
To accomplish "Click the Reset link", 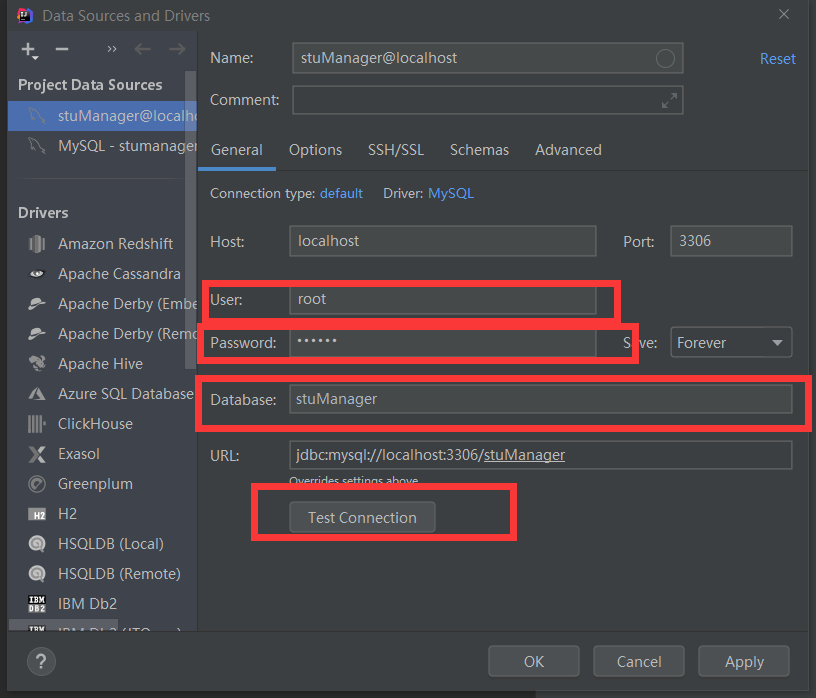I will (777, 59).
